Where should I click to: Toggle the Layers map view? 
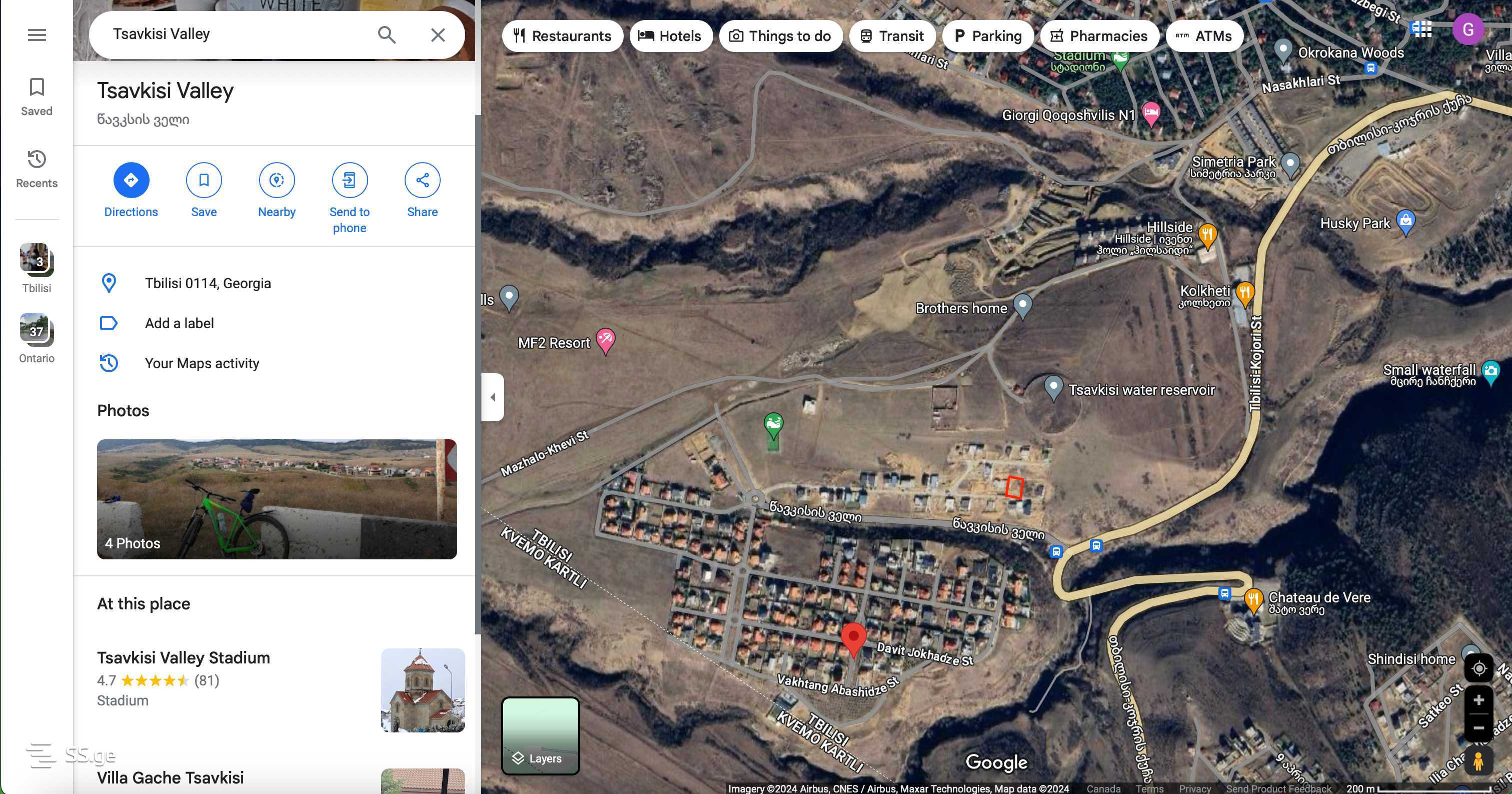pos(541,736)
